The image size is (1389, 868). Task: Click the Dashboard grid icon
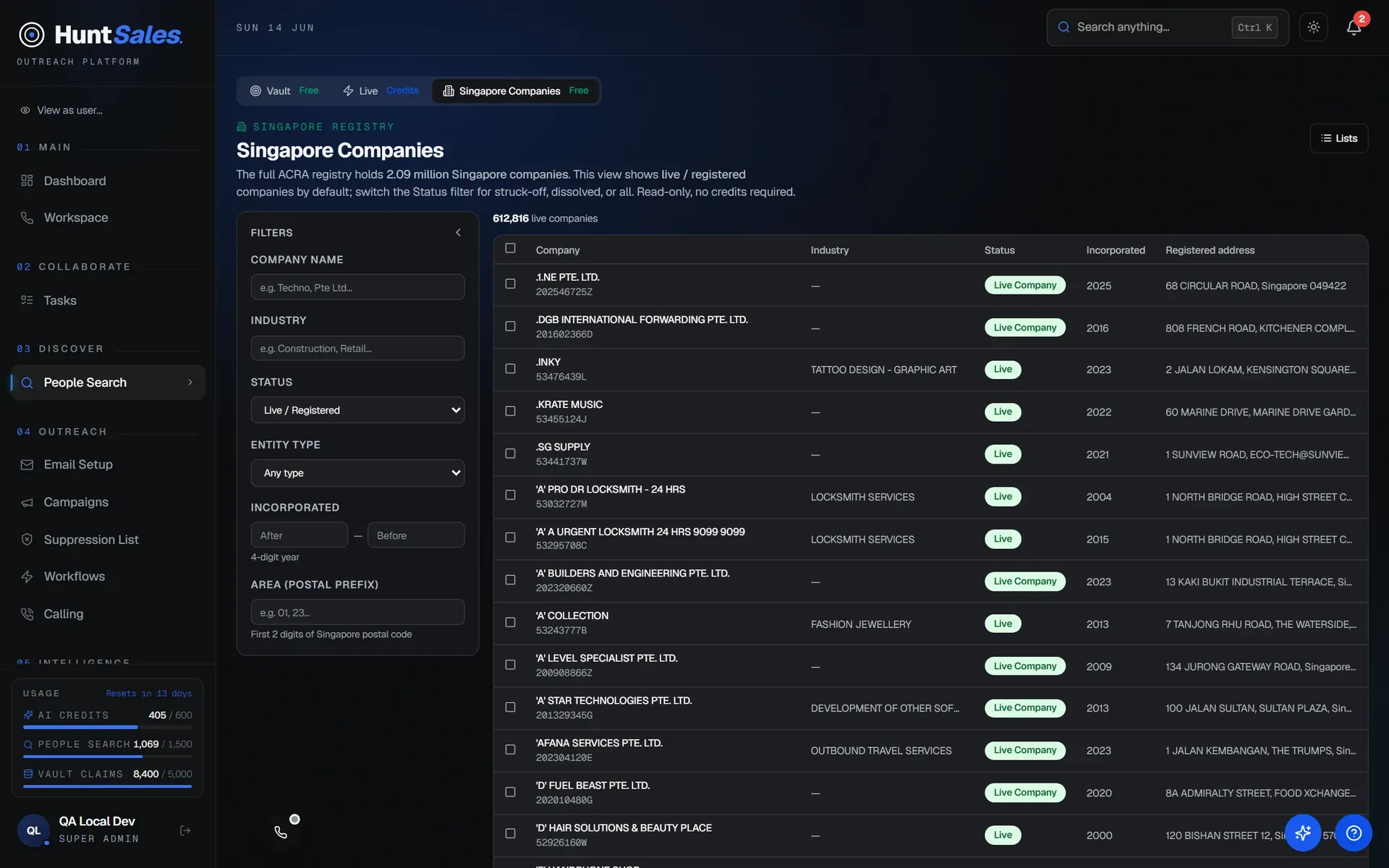[27, 181]
